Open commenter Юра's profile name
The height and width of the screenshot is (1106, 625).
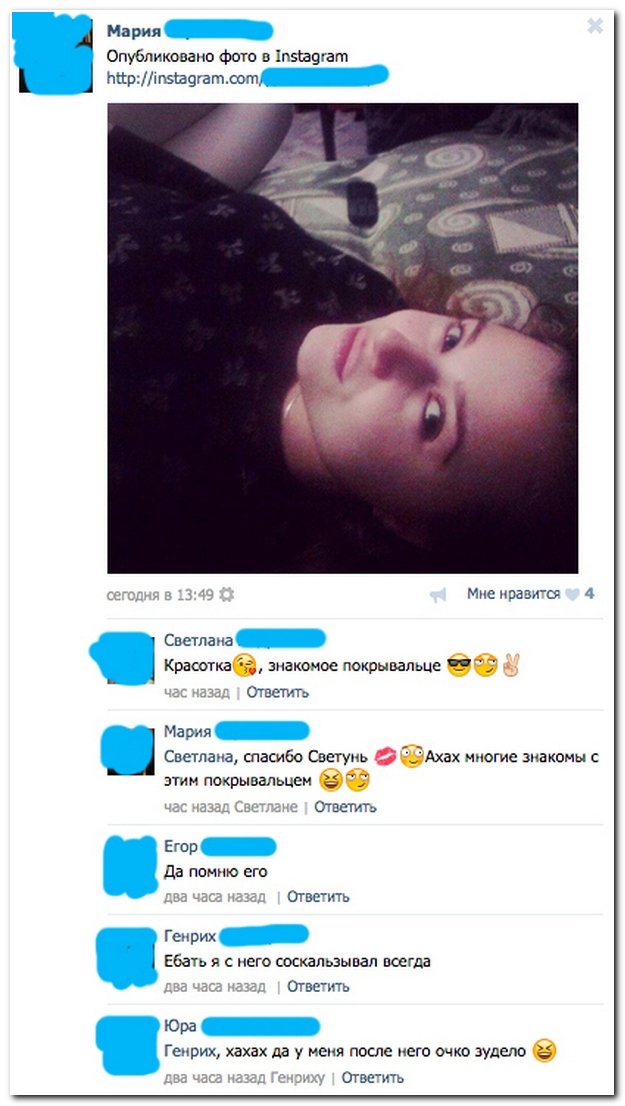(180, 1026)
